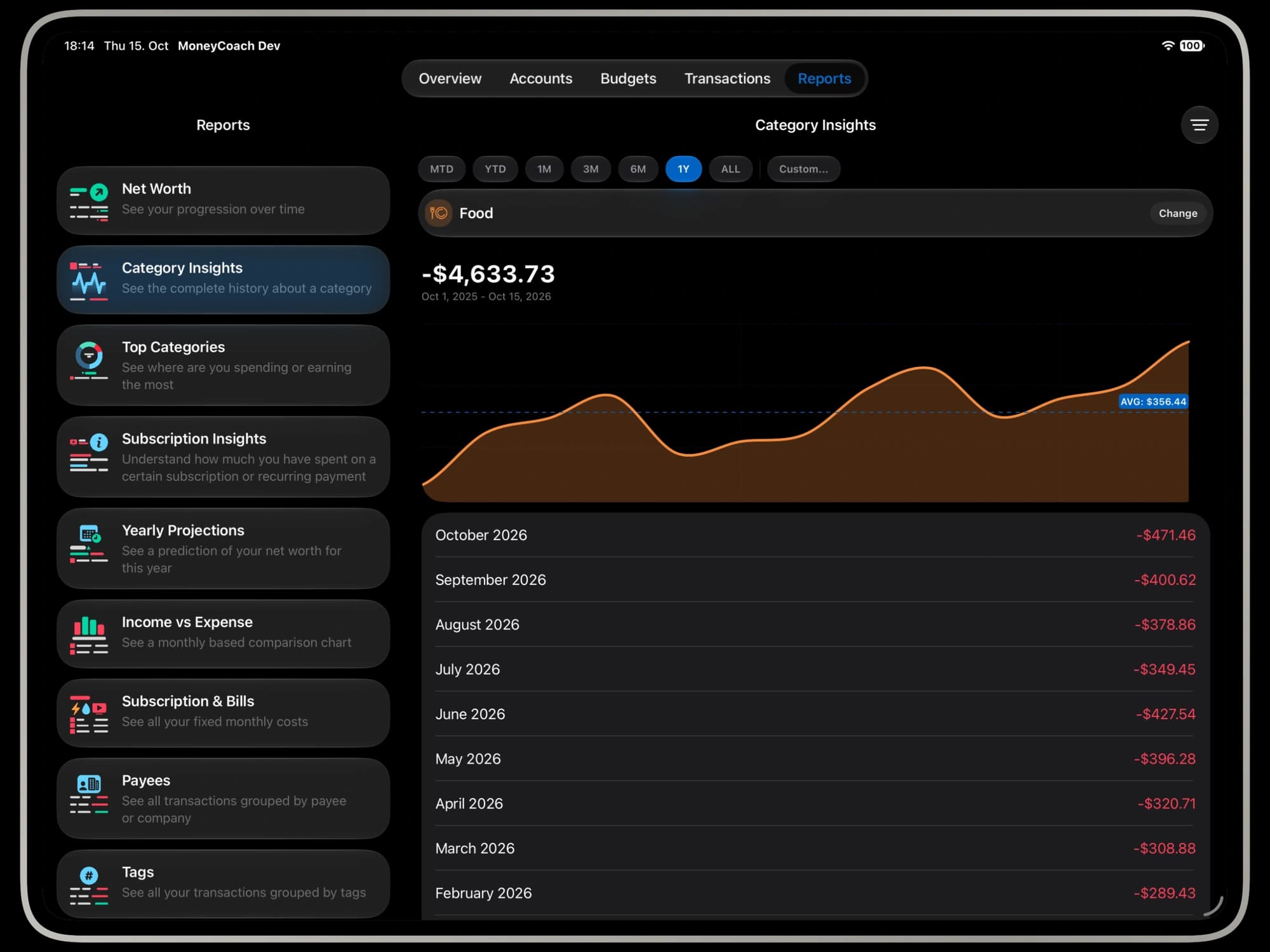The height and width of the screenshot is (952, 1270).
Task: Click the Top Categories donut icon
Action: pyautogui.click(x=89, y=360)
